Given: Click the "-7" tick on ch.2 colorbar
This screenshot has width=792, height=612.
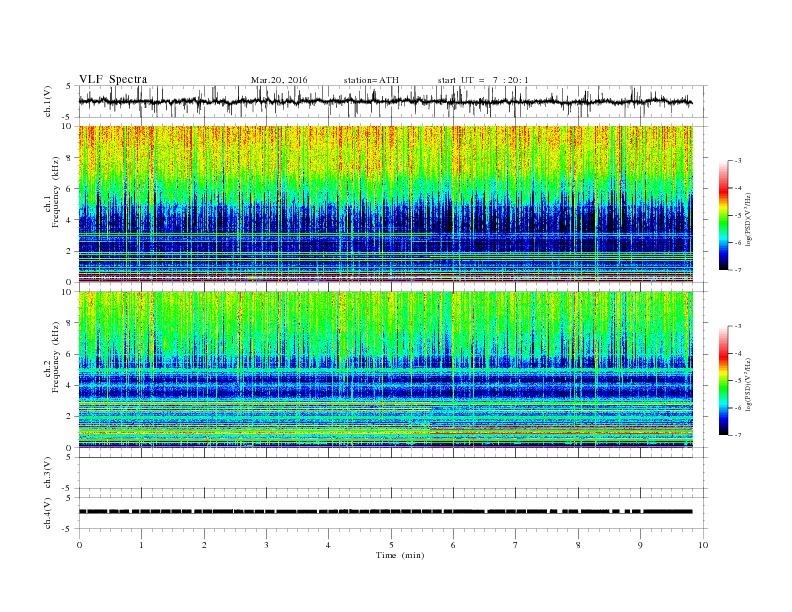Looking at the screenshot, I should (737, 435).
